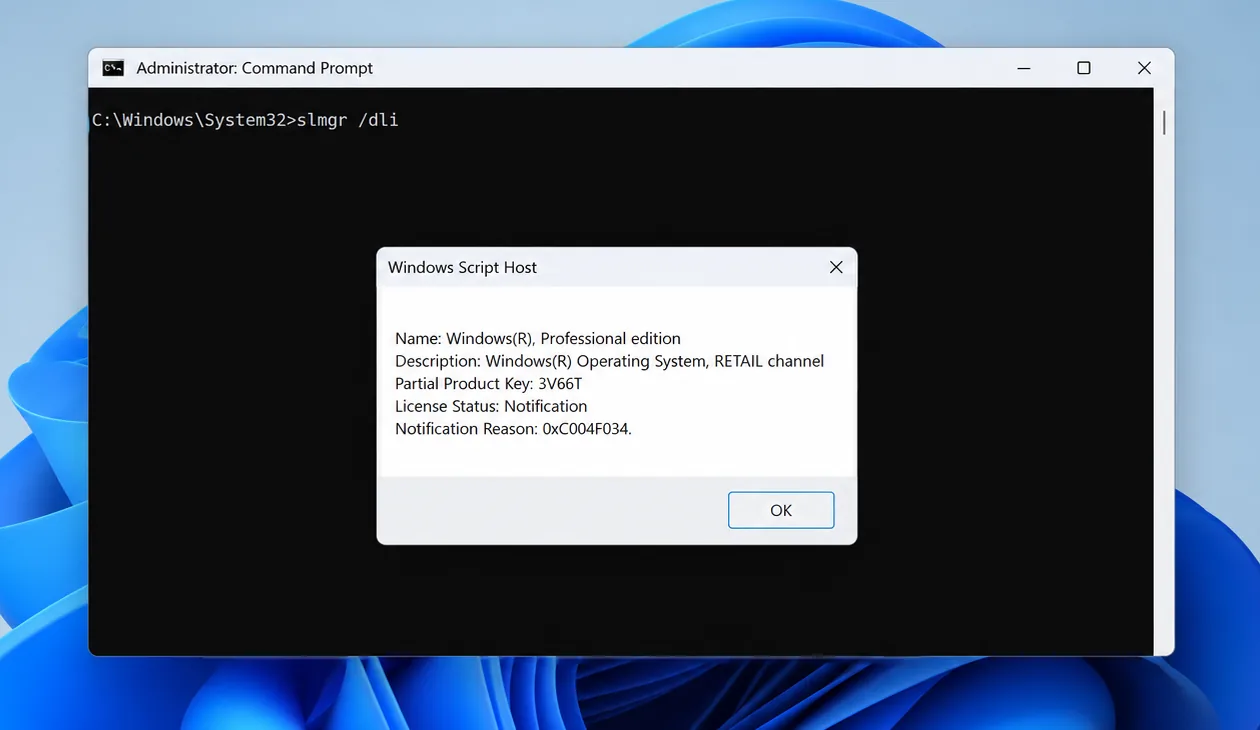This screenshot has width=1260, height=730.
Task: Click 'Partial Product Key: 3V66T' text
Action: tap(488, 384)
